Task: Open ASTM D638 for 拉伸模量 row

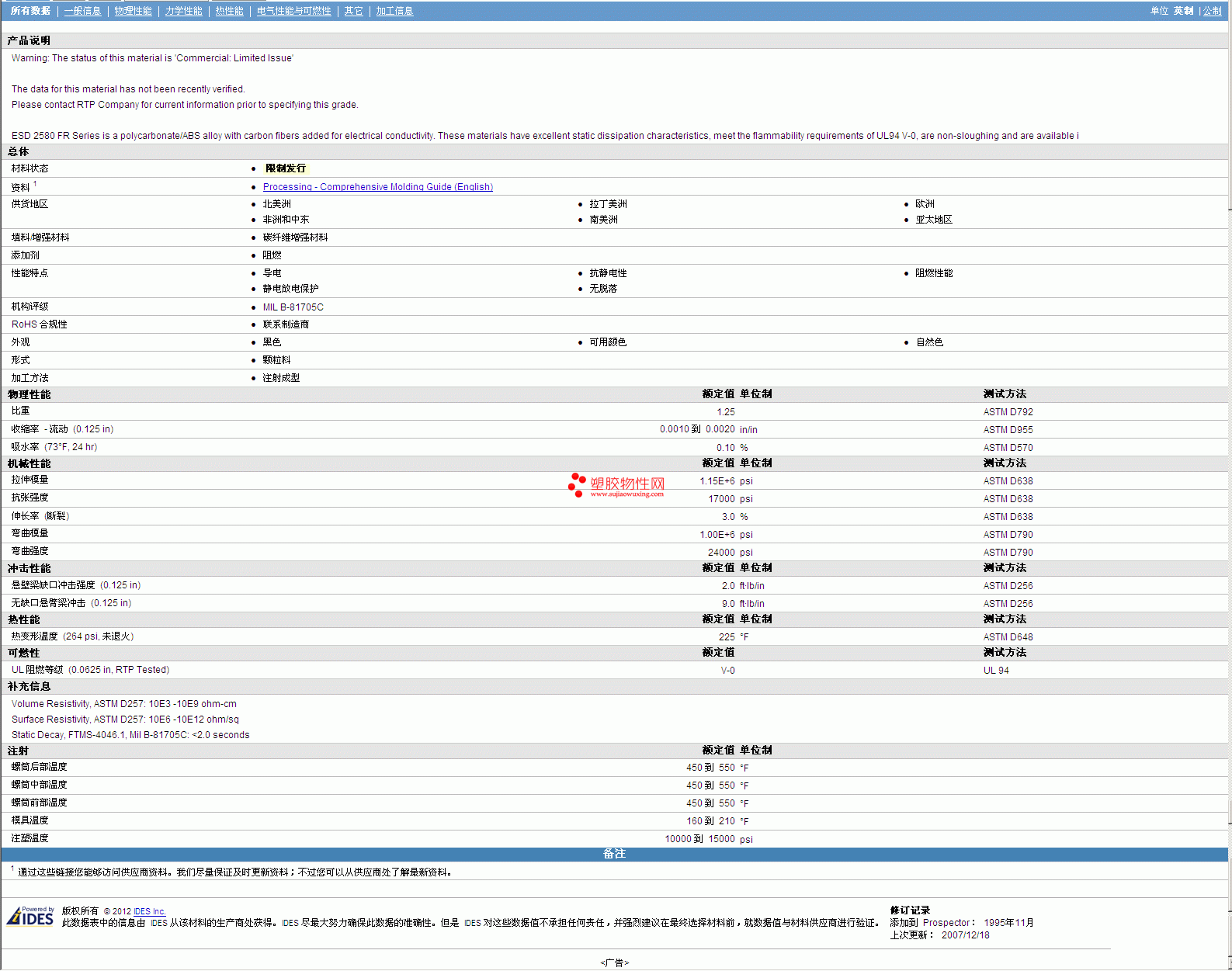Action: (x=1008, y=481)
